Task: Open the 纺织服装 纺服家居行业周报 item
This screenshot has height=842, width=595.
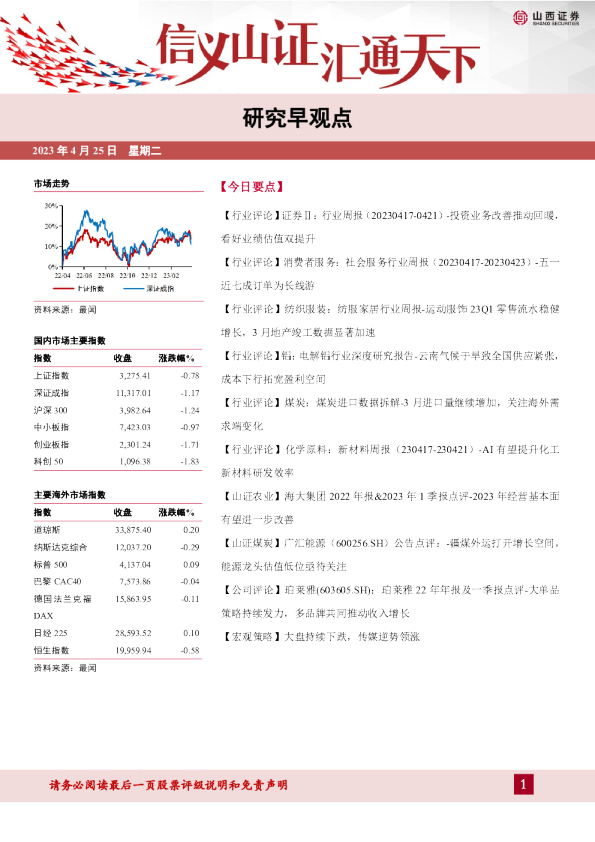Action: (x=390, y=321)
